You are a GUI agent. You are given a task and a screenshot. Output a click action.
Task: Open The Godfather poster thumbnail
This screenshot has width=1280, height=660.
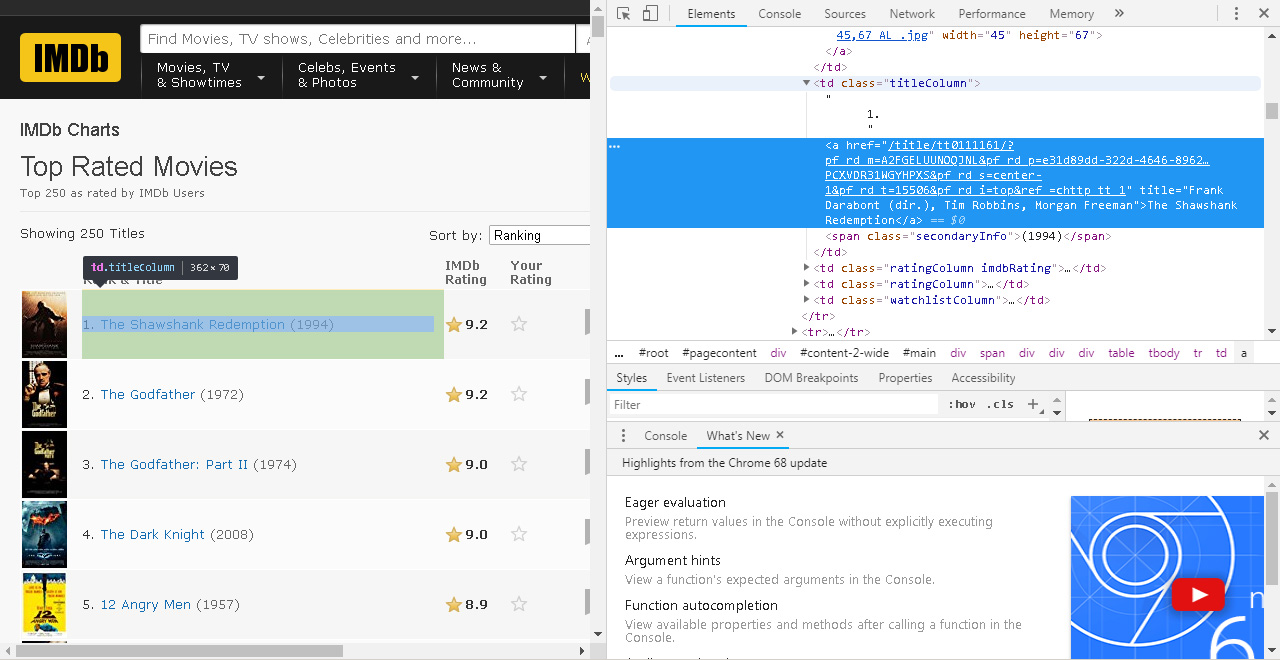[44, 395]
